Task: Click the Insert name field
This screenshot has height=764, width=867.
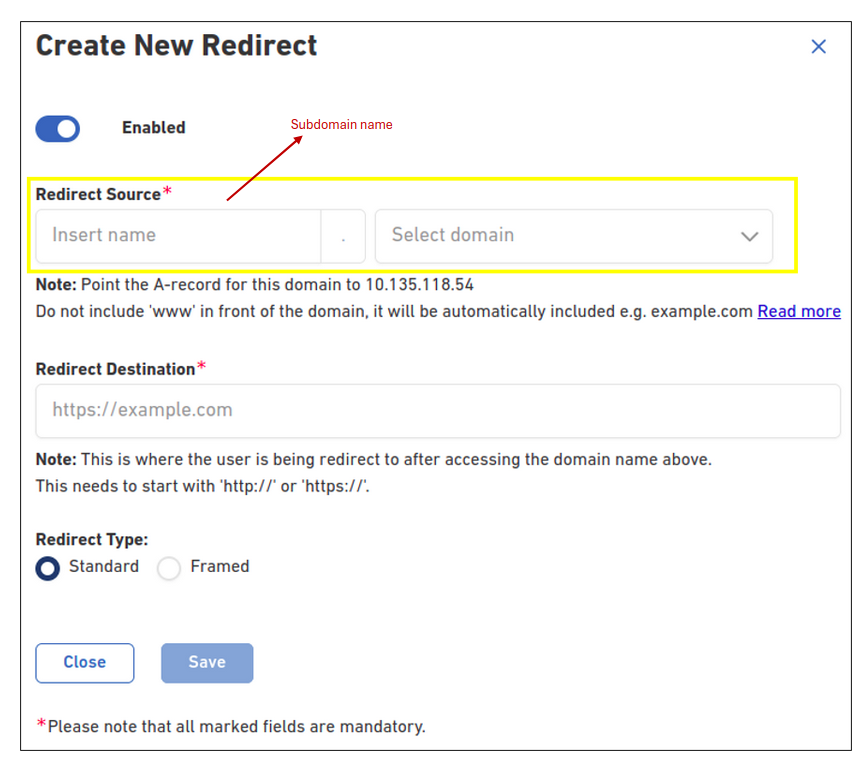Action: (x=178, y=236)
